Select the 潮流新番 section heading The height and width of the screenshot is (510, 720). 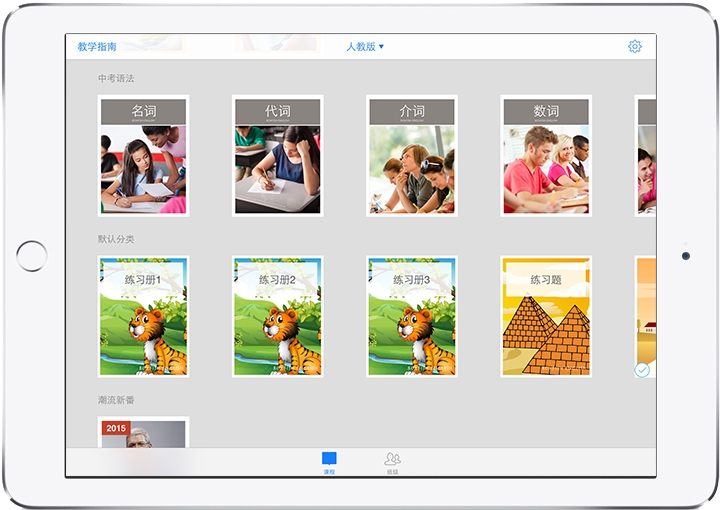click(x=116, y=400)
